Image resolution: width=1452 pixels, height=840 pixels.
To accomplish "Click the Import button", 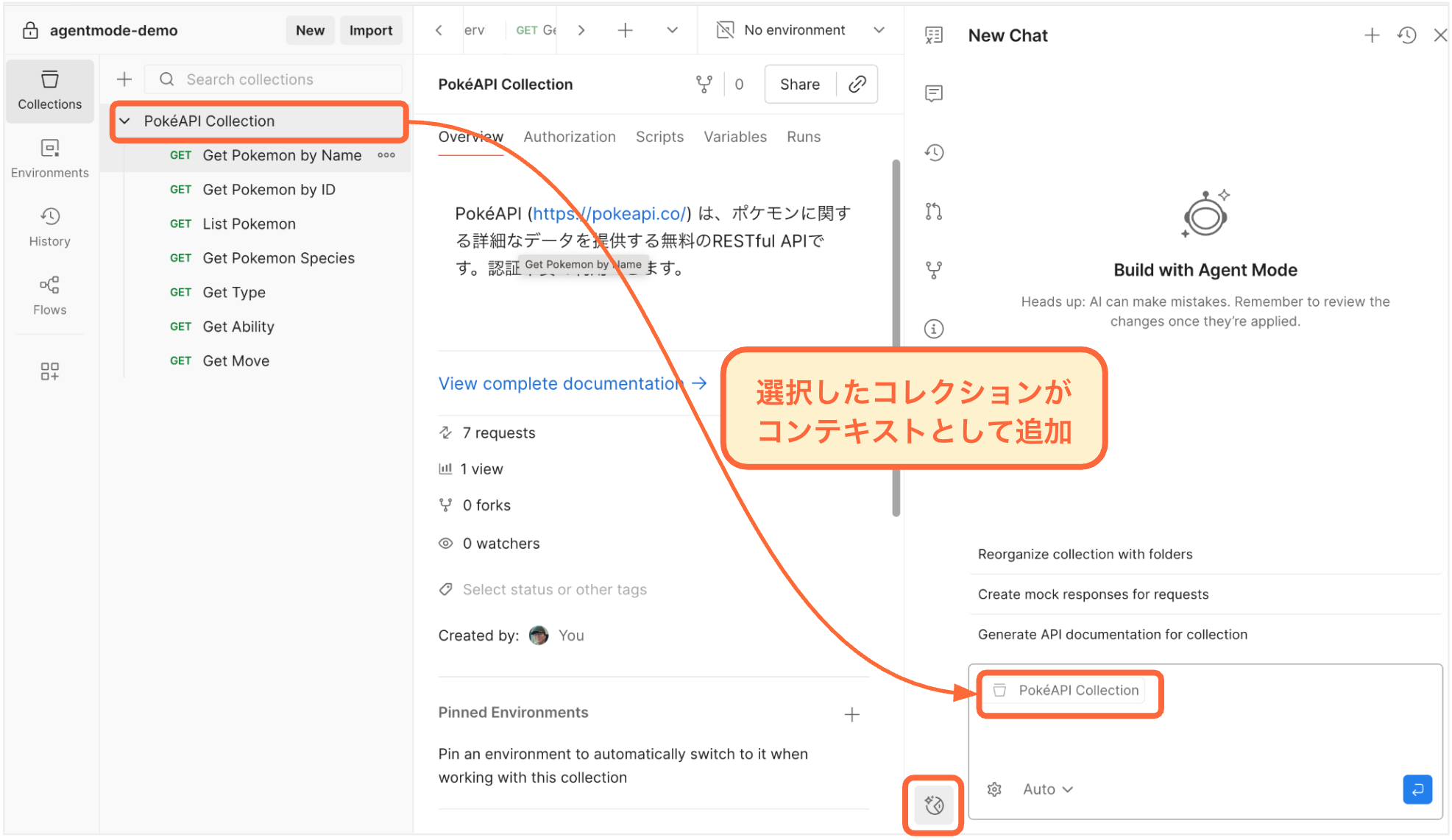I will click(x=370, y=30).
